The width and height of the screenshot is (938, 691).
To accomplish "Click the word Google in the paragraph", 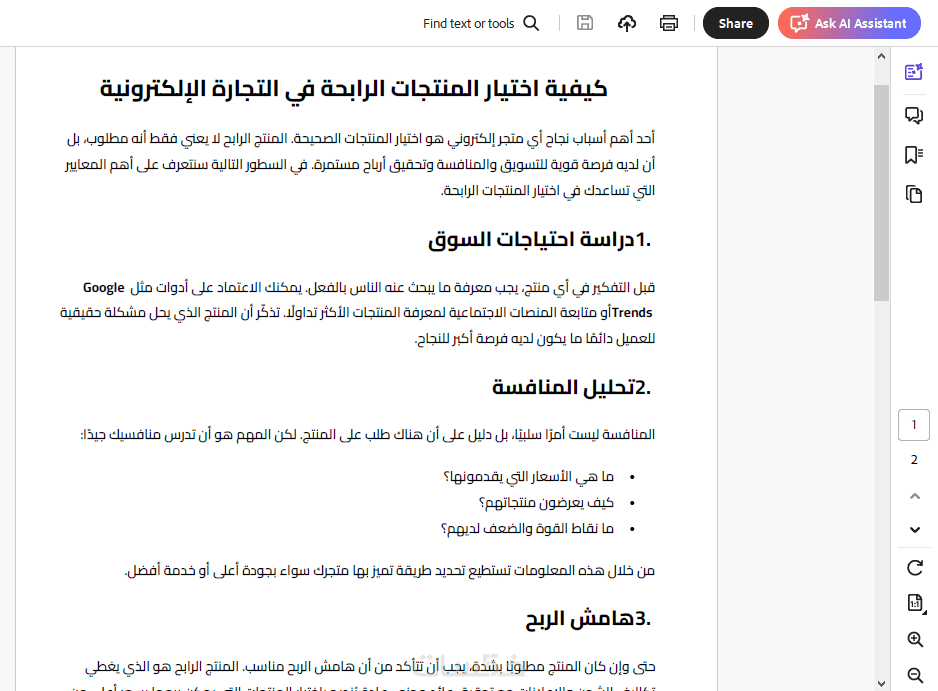I will coord(103,288).
